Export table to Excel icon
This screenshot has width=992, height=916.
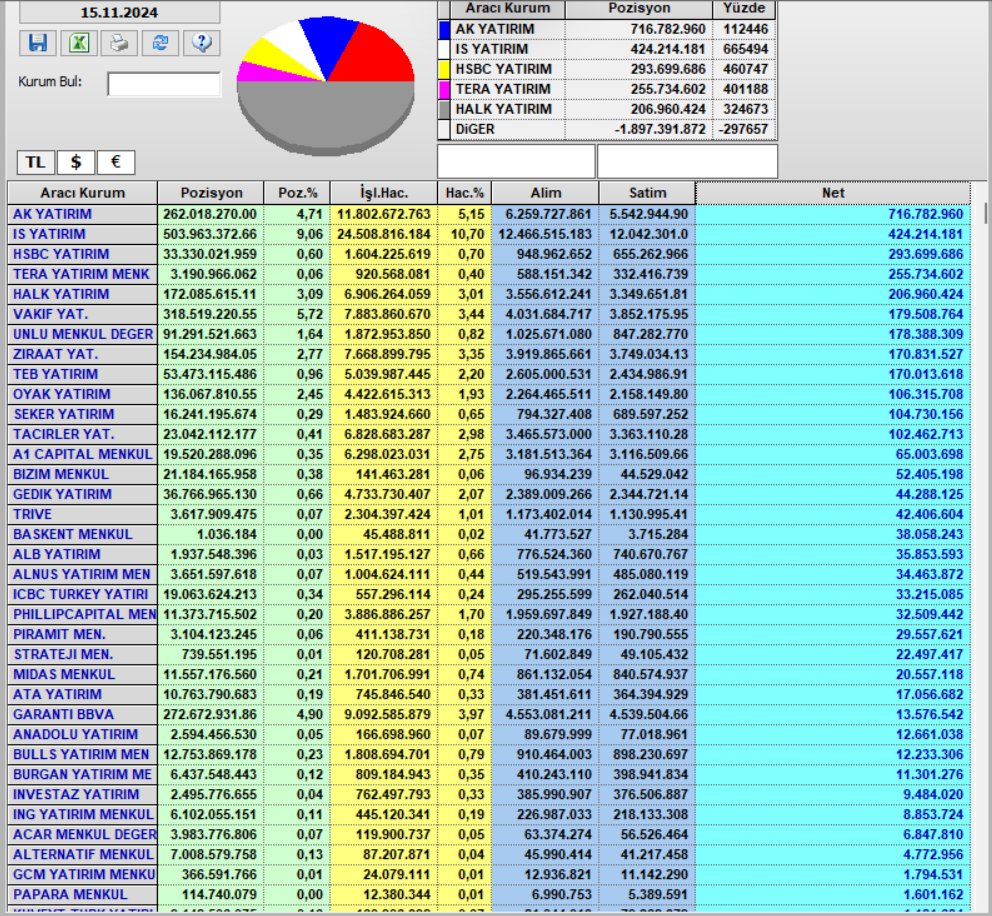point(78,43)
